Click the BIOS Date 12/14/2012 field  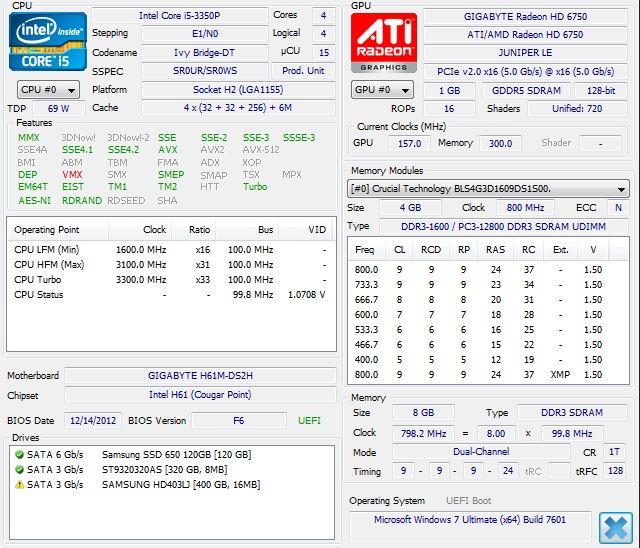(x=93, y=421)
